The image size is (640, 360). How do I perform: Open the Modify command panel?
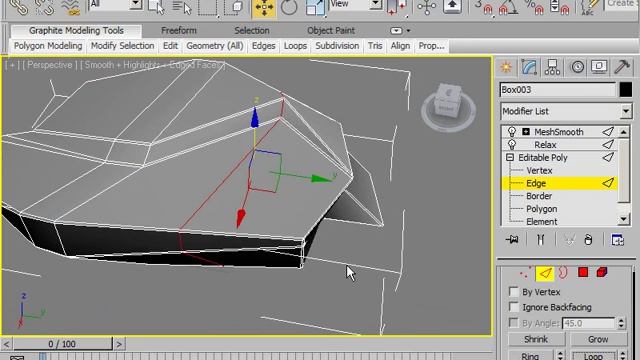pyautogui.click(x=529, y=67)
